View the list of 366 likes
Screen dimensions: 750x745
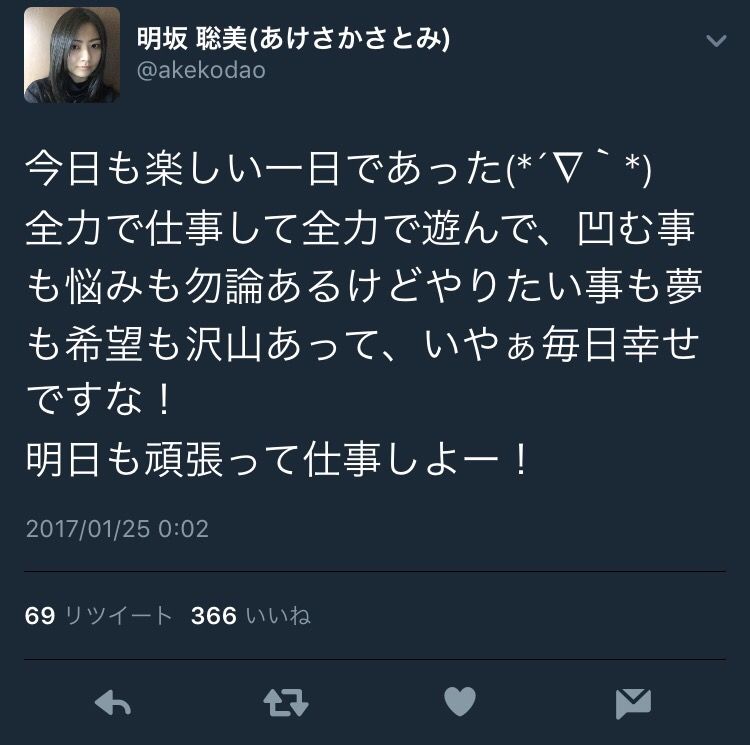tap(251, 615)
